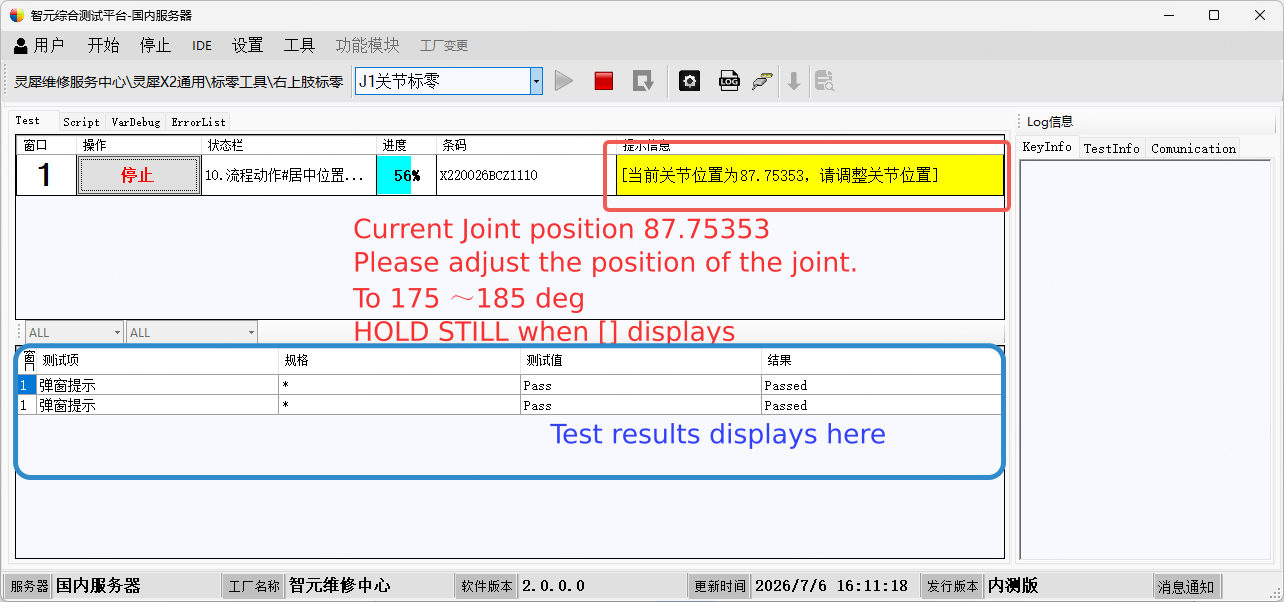The width and height of the screenshot is (1284, 602).
Task: Click the 测试值 column header
Action: [x=641, y=360]
